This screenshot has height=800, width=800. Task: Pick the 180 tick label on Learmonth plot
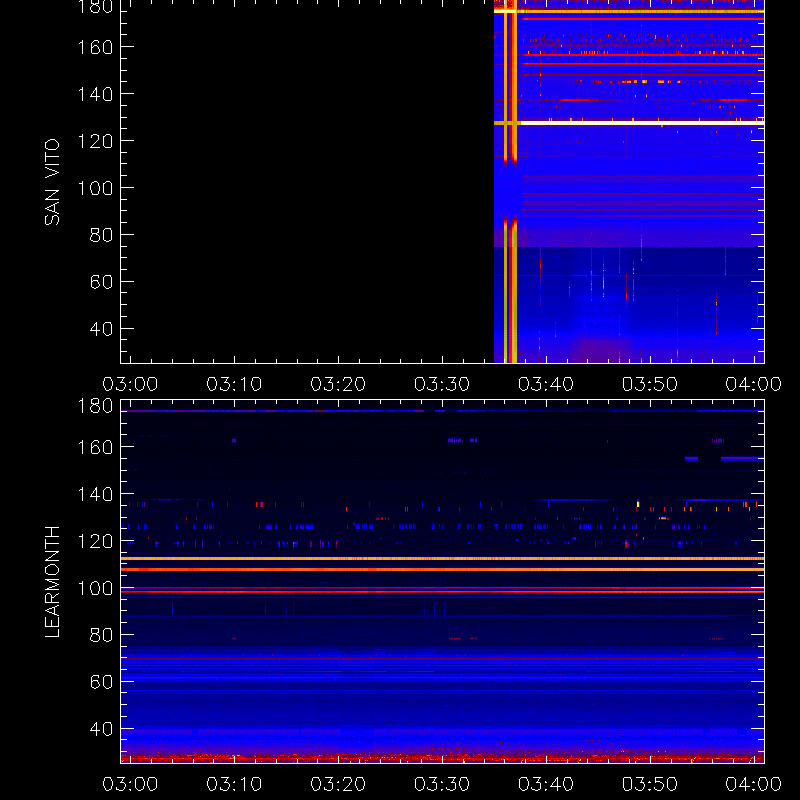click(95, 407)
